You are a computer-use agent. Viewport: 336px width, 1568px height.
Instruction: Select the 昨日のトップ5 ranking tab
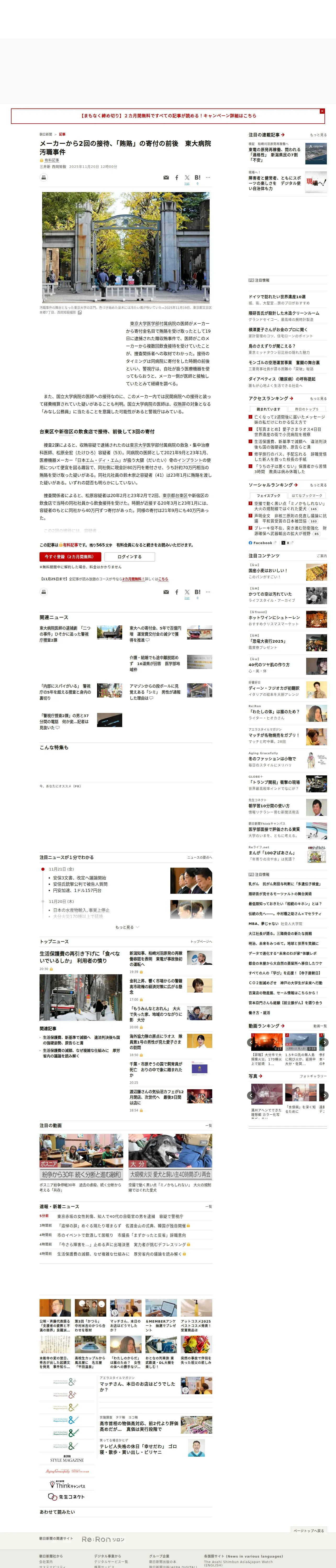pos(307,409)
